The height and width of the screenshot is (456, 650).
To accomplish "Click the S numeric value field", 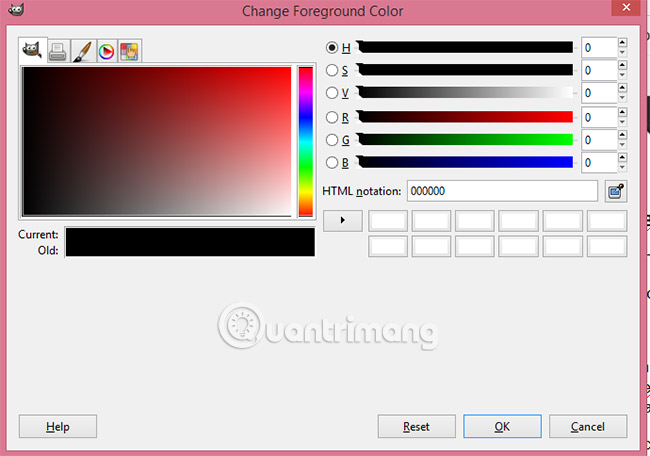I will point(599,70).
